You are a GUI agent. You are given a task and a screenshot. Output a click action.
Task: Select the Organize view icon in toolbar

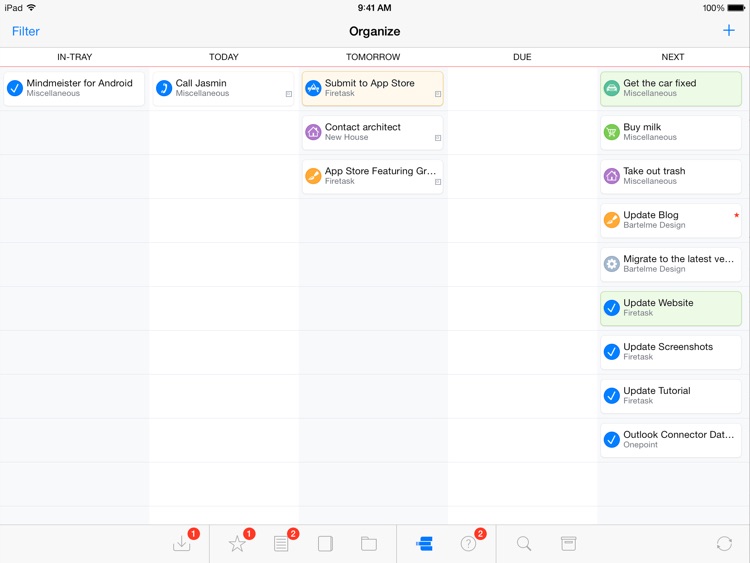click(x=424, y=543)
